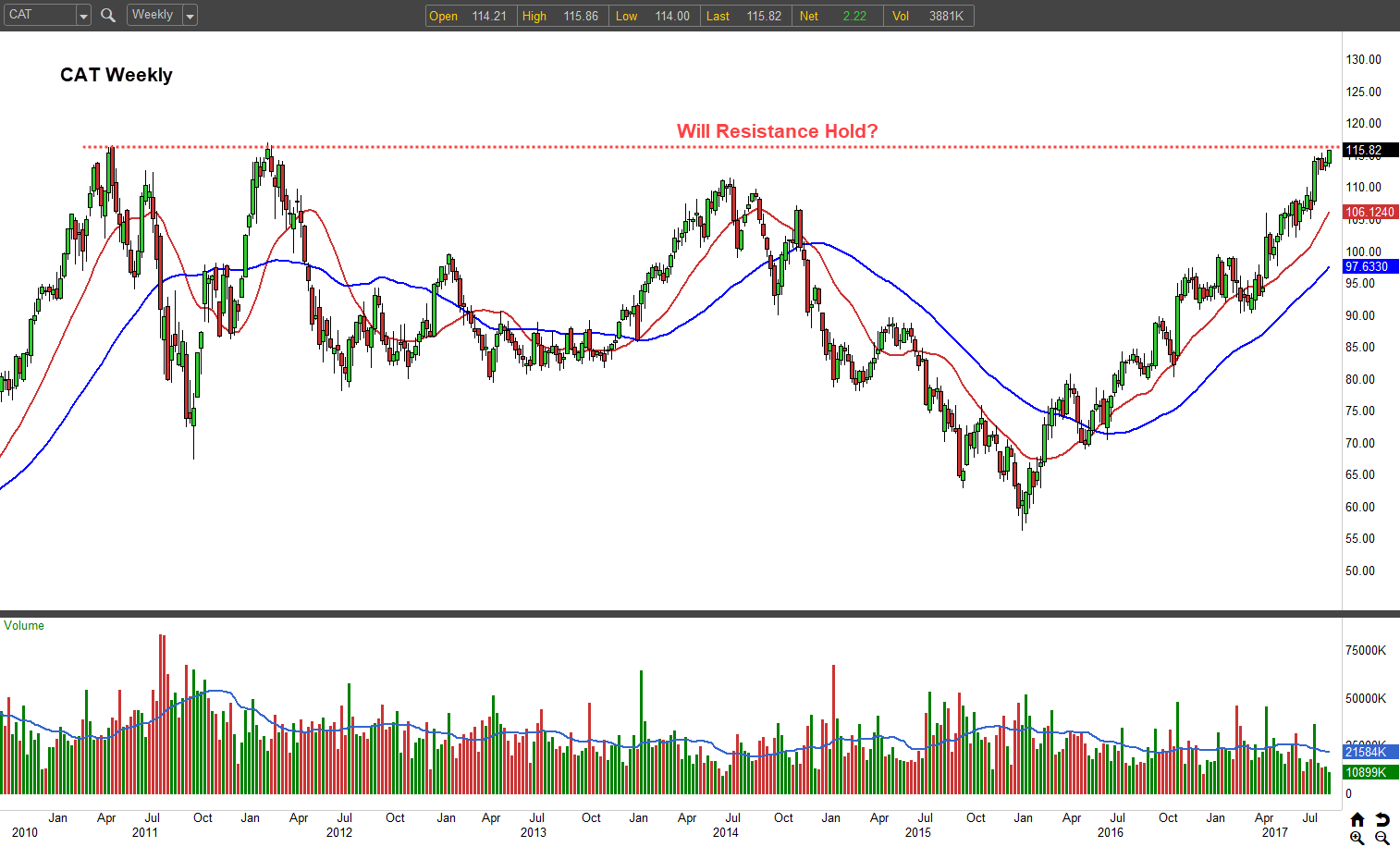Select the Net 2.22 change value
Image resolution: width=1400 pixels, height=847 pixels.
point(854,16)
